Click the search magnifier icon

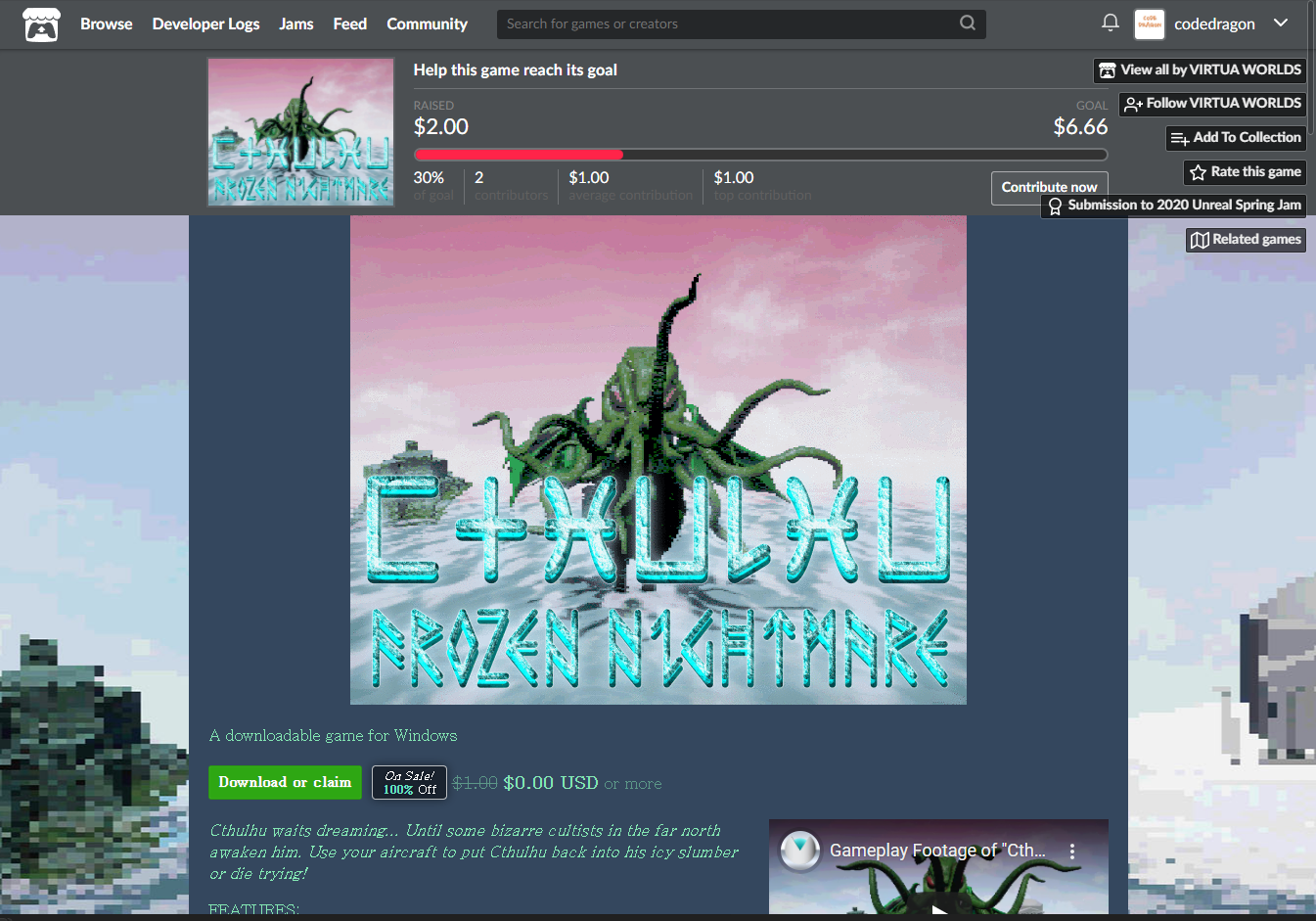click(x=968, y=23)
